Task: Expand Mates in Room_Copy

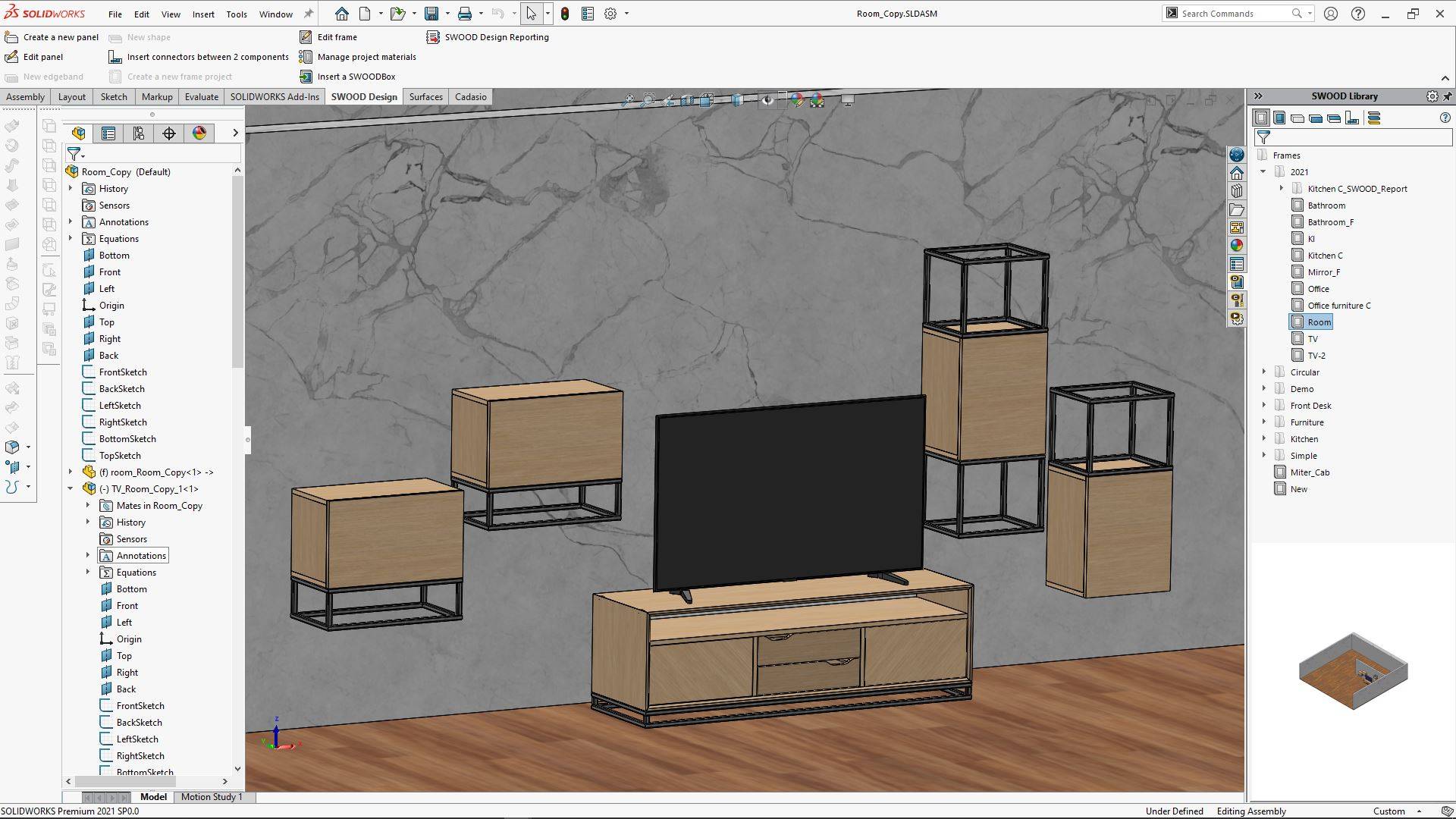Action: pyautogui.click(x=88, y=506)
